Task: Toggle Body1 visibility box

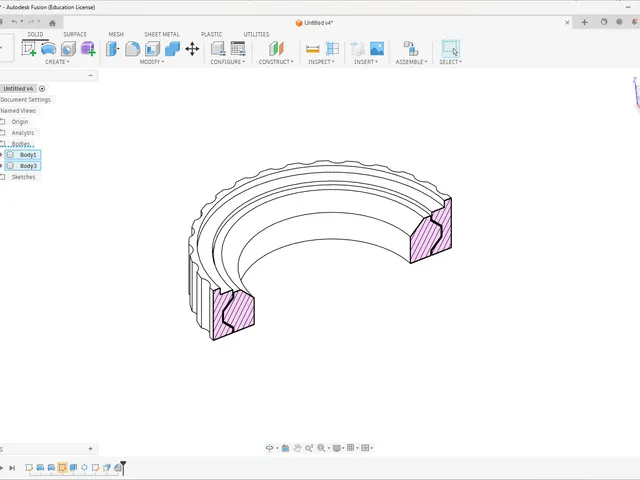Action: 11,155
